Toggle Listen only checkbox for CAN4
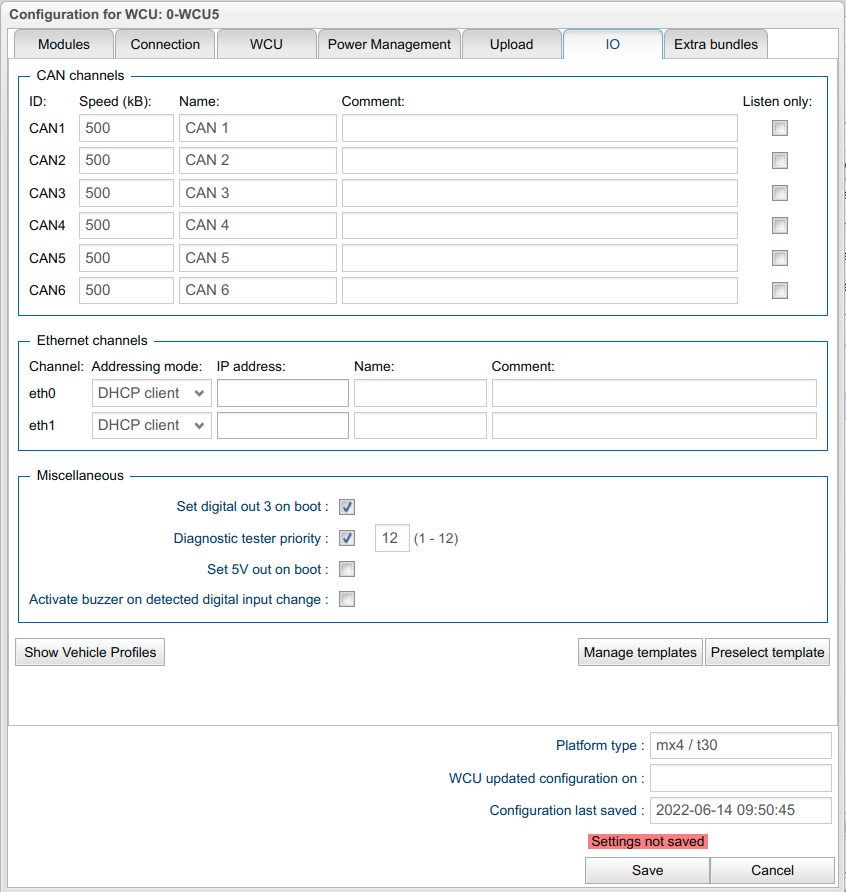 [x=780, y=225]
